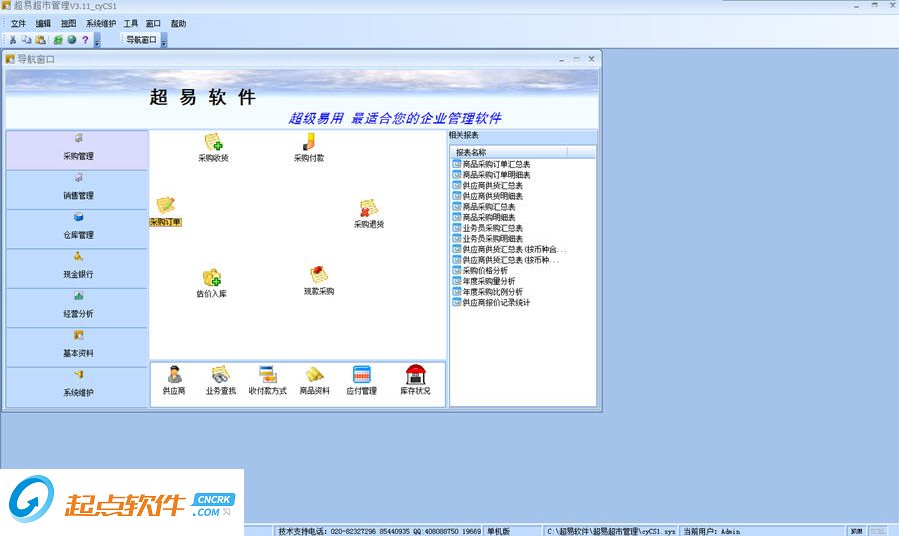This screenshot has width=899, height=536.
Task: Click the 报表名称 column header
Action: pos(509,152)
